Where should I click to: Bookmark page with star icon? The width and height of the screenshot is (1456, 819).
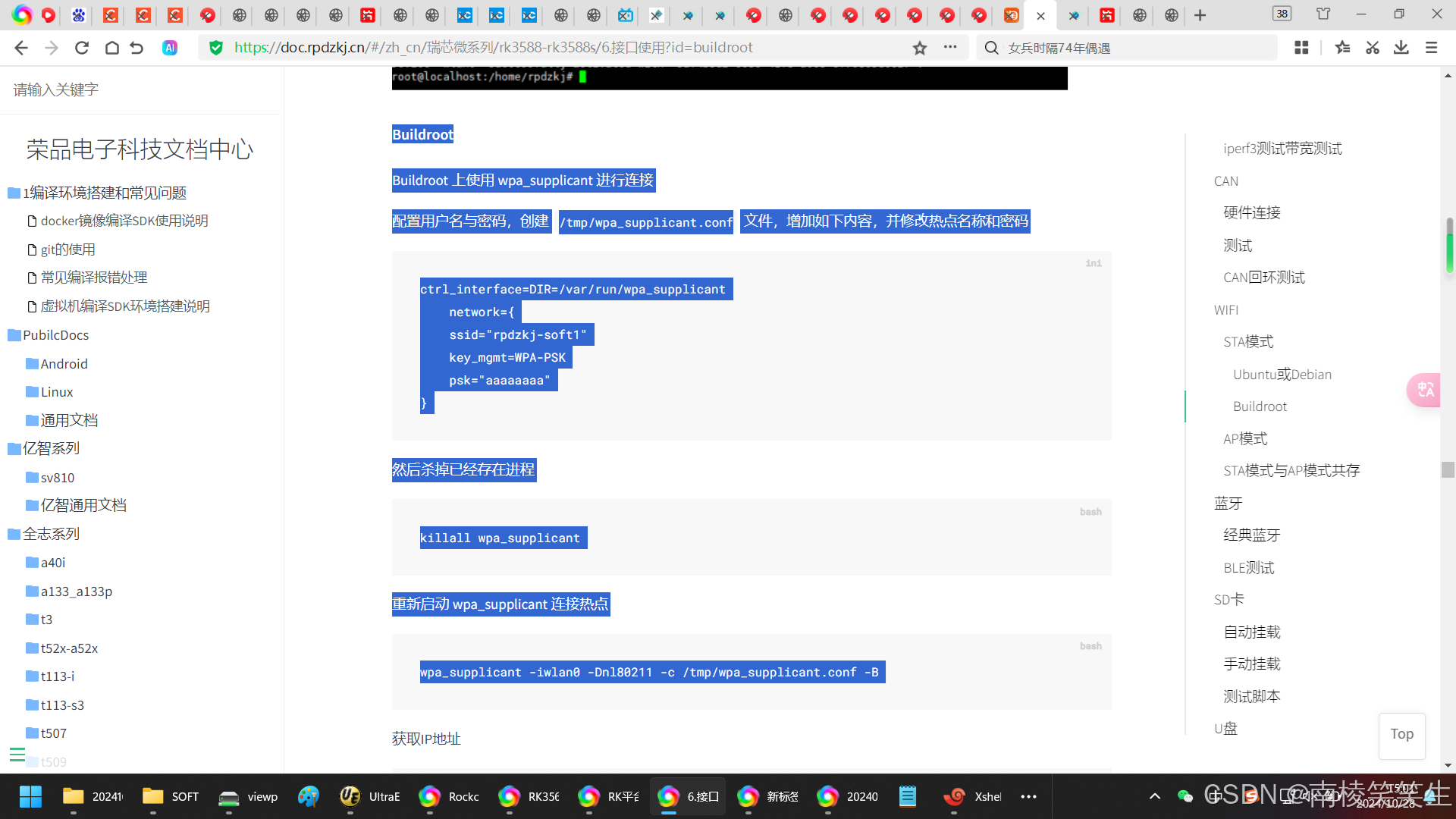click(x=920, y=48)
